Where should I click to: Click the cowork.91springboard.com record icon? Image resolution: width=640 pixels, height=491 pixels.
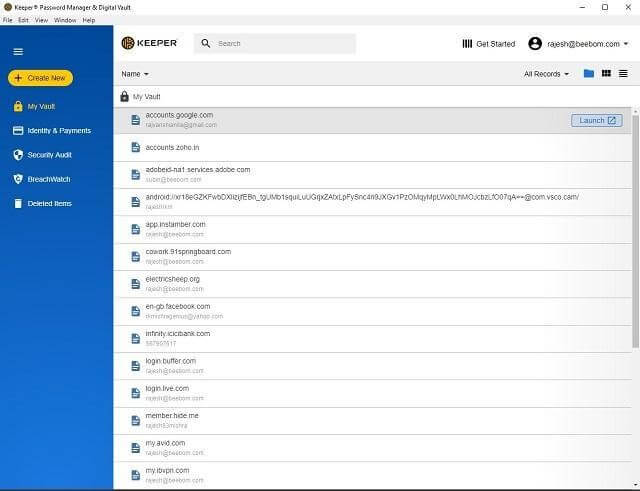[x=136, y=257]
